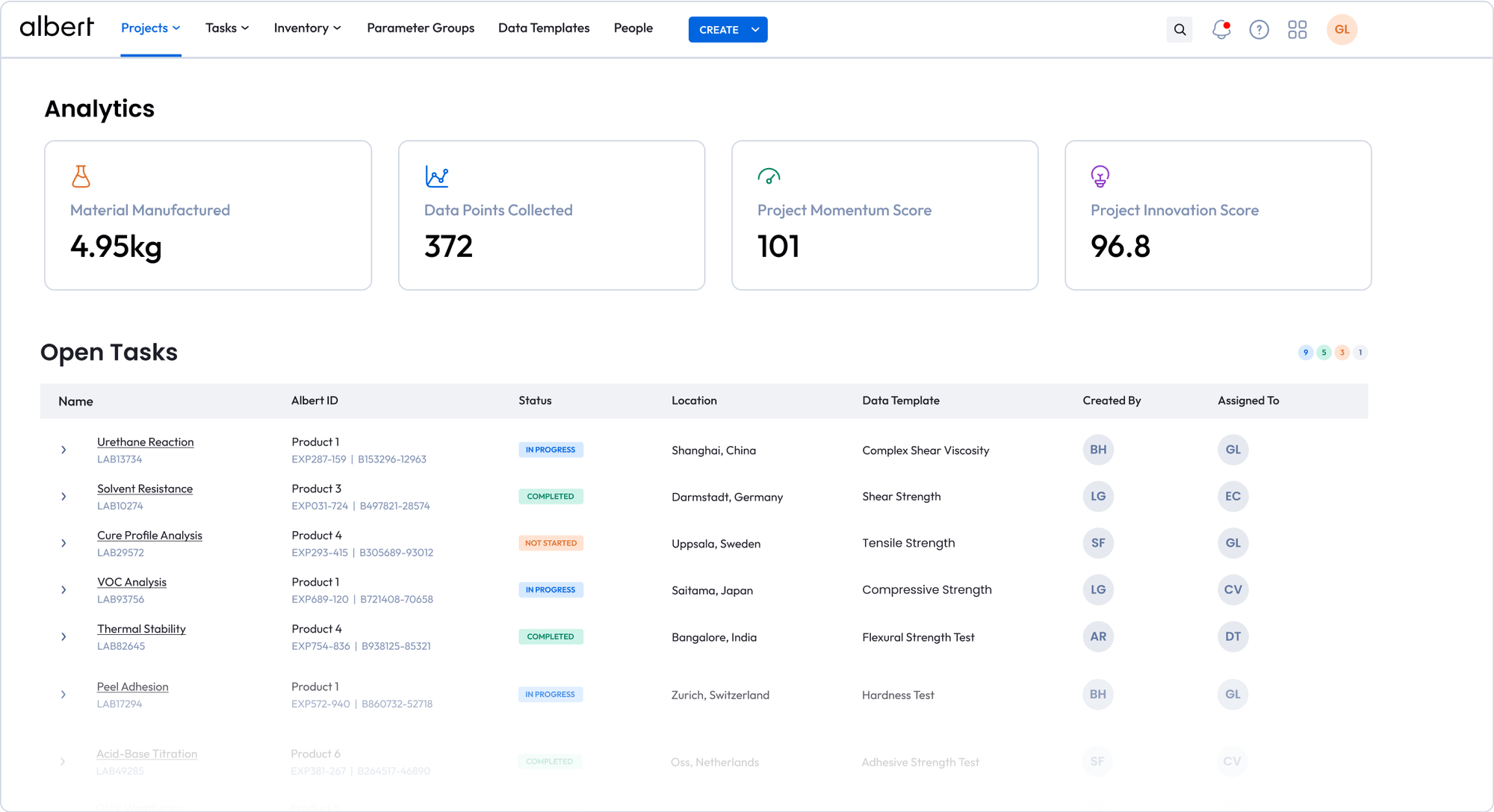This screenshot has width=1494, height=812.
Task: Open the notifications bell
Action: [1221, 30]
